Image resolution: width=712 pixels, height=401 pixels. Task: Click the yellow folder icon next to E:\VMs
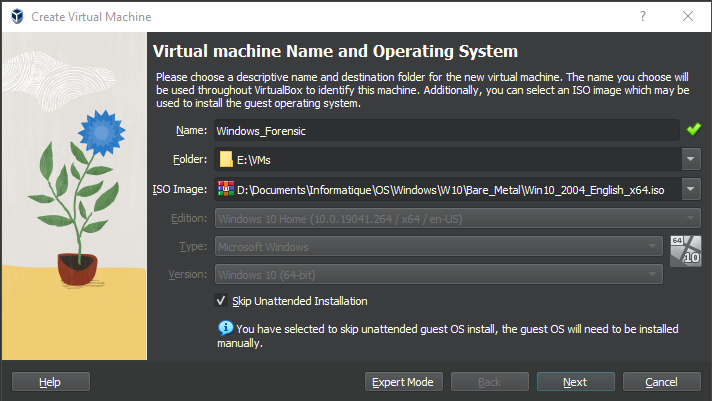[x=225, y=159]
